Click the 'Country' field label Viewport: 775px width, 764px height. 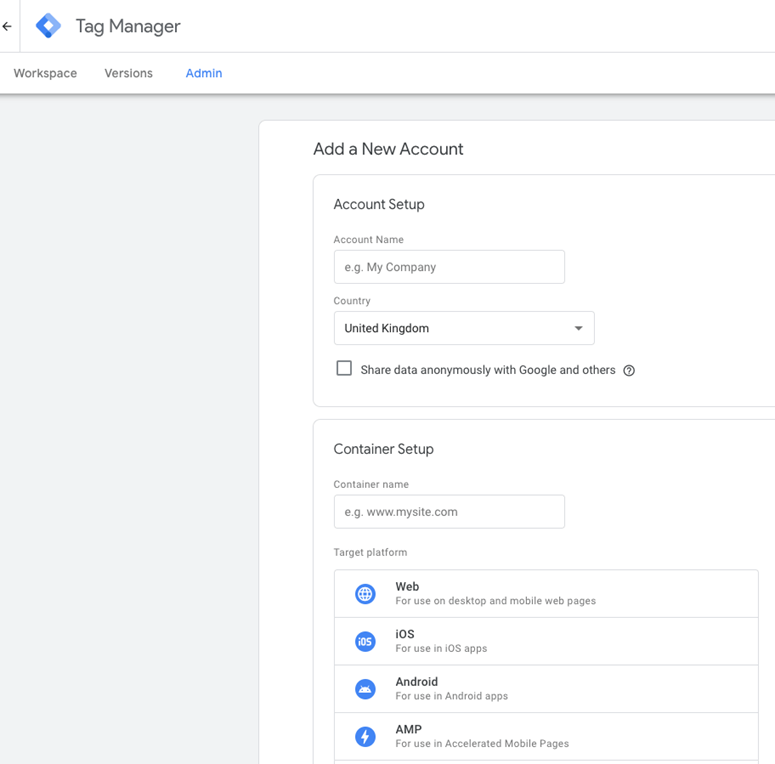click(x=352, y=301)
